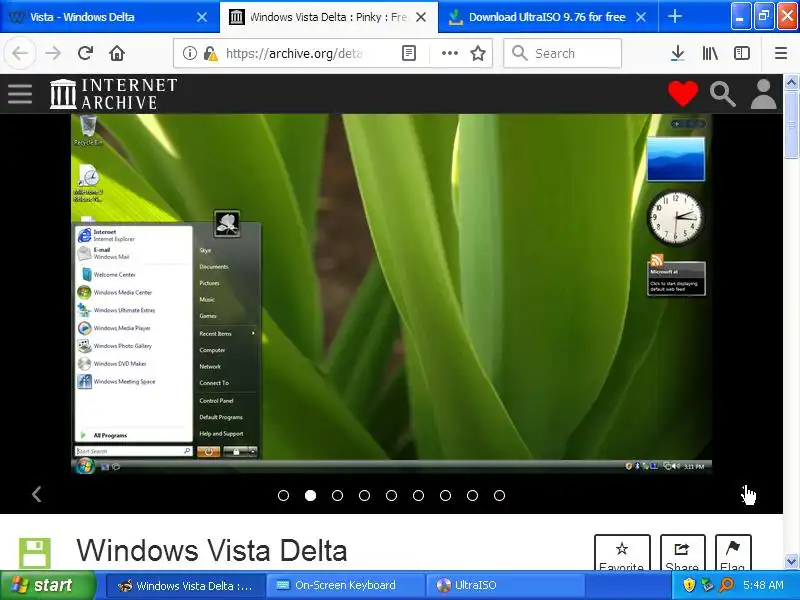The image size is (800, 600).
Task: Select the third carousel dot
Action: 337,495
